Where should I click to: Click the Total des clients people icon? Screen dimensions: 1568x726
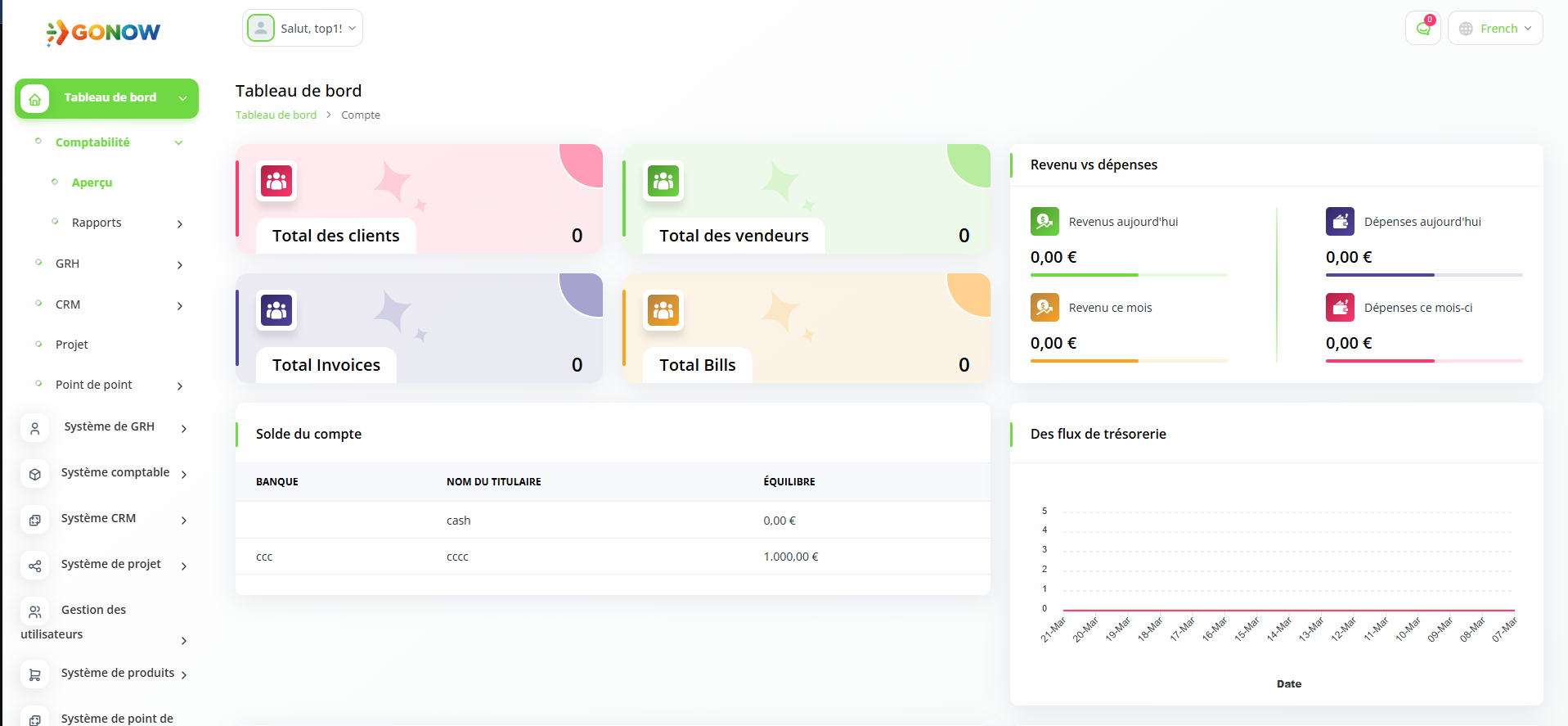(x=276, y=181)
